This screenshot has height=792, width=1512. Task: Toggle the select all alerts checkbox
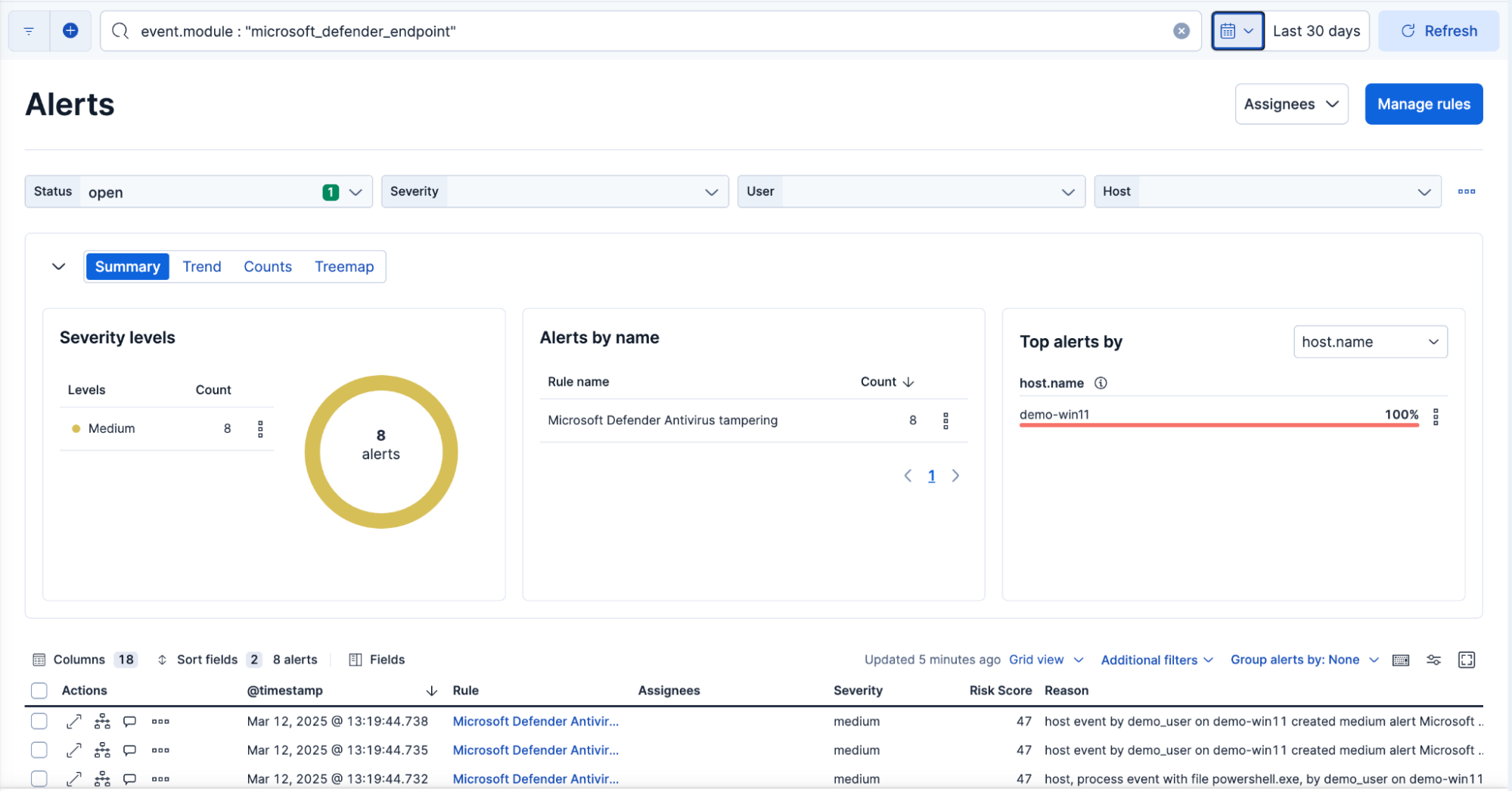(x=39, y=691)
